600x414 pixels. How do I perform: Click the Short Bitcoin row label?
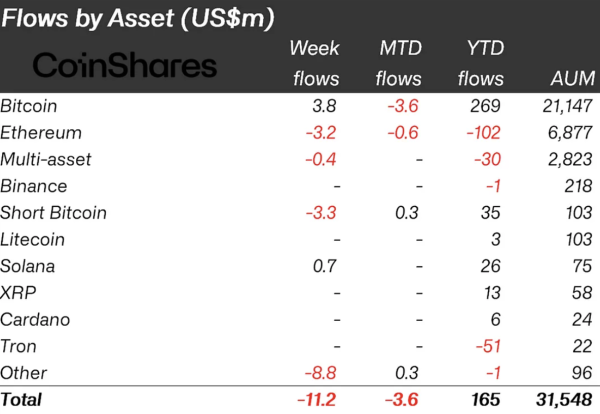(53, 213)
